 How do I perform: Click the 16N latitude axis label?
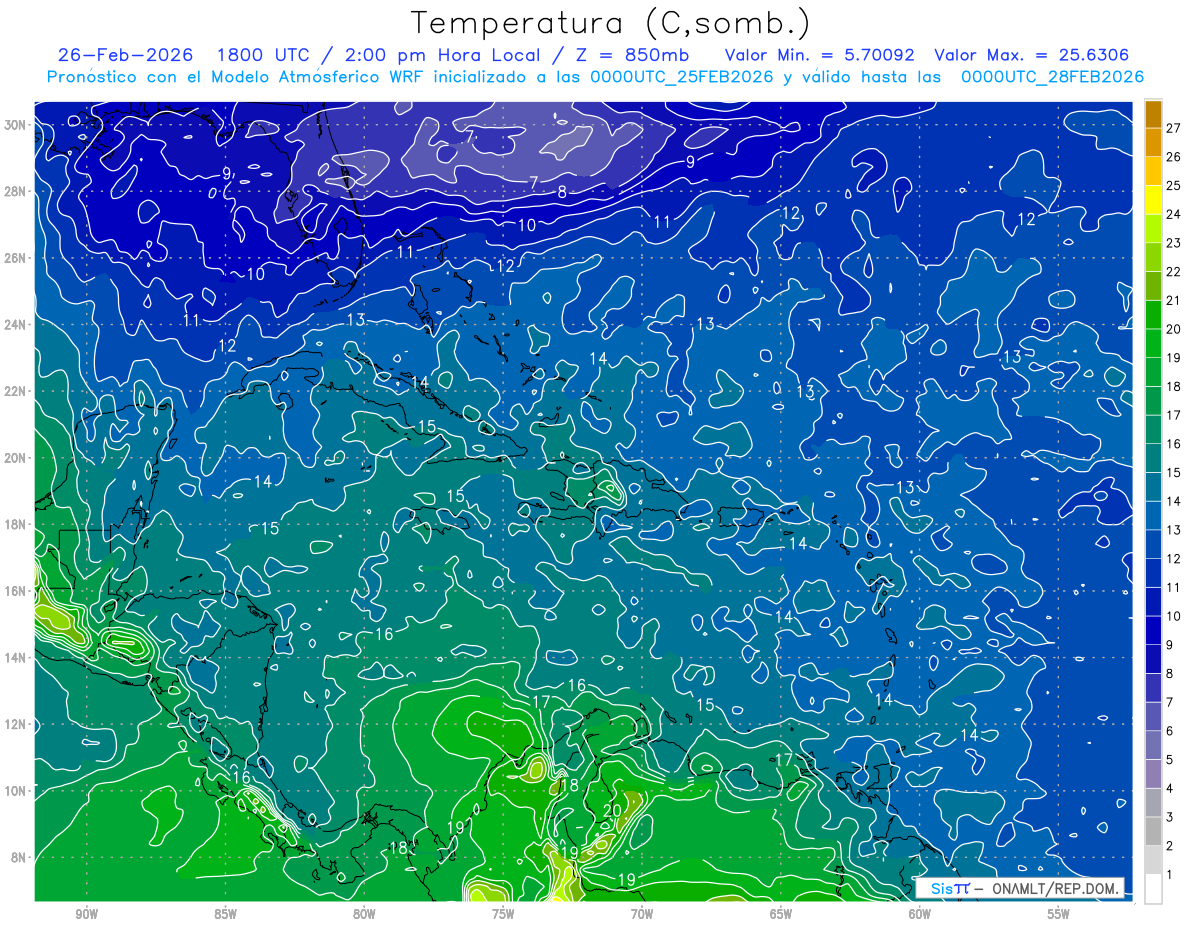[17, 591]
